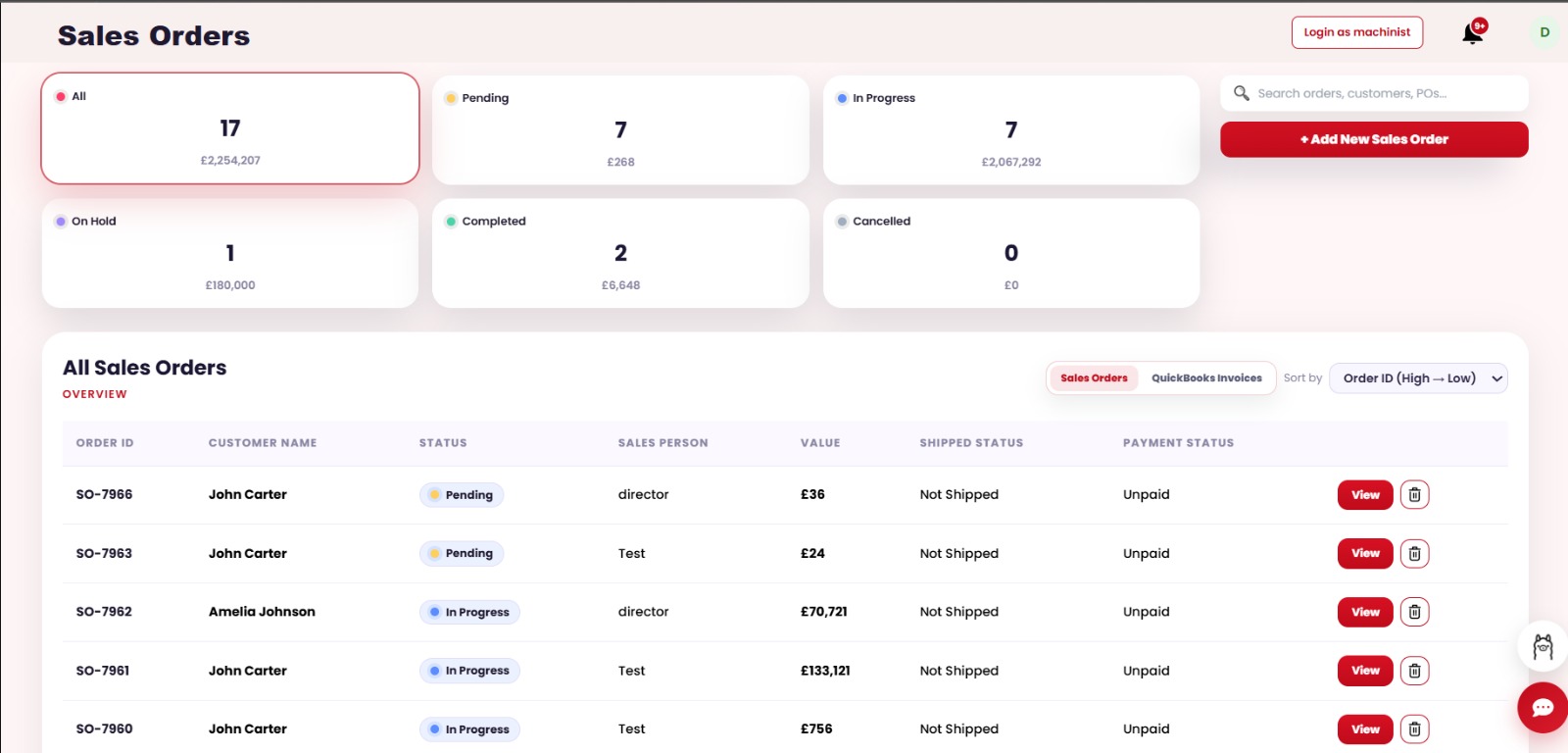The width and height of the screenshot is (1568, 753).
Task: Click the ORDER ID column header
Action: 105,443
